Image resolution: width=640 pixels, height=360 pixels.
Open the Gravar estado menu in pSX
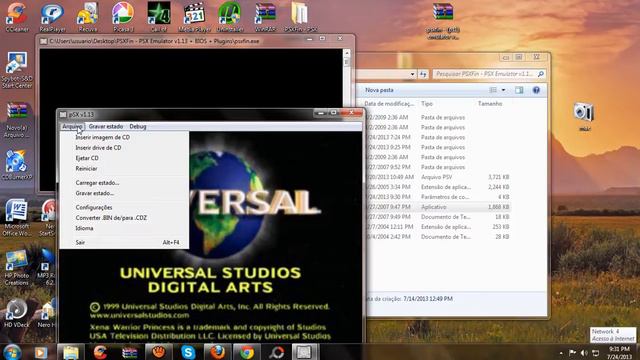click(x=106, y=127)
